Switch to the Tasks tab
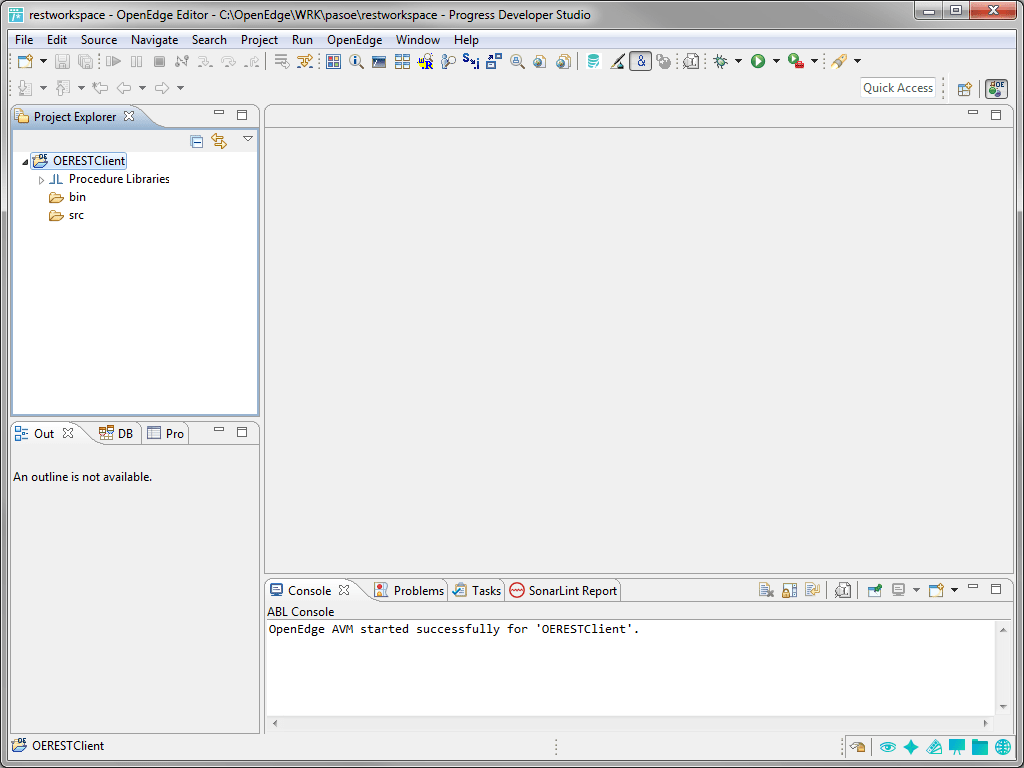1024x768 pixels. [x=477, y=591]
